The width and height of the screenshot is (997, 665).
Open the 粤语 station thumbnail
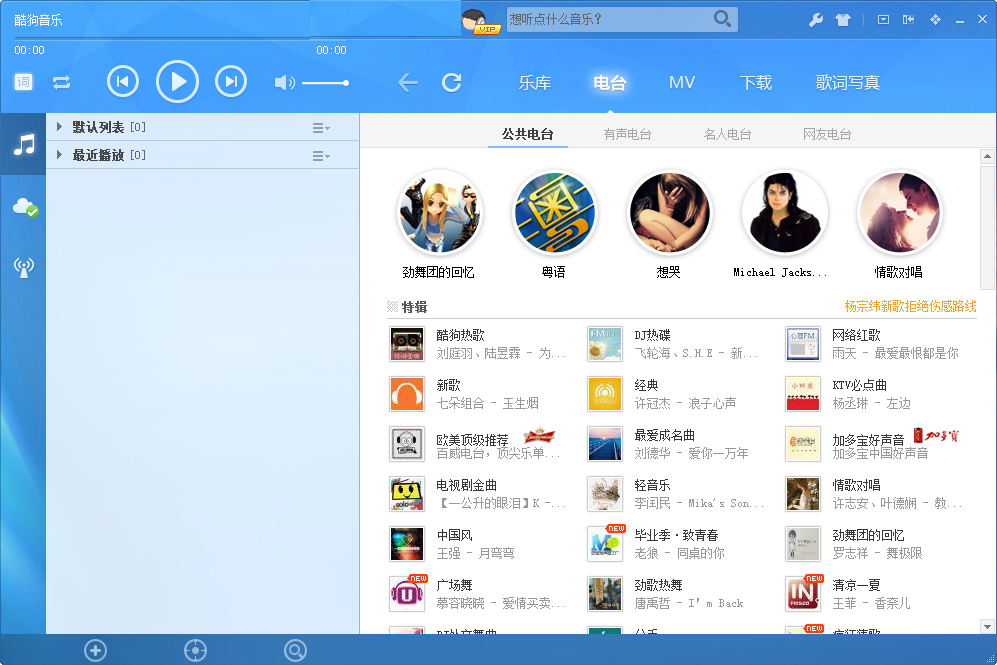(x=554, y=213)
